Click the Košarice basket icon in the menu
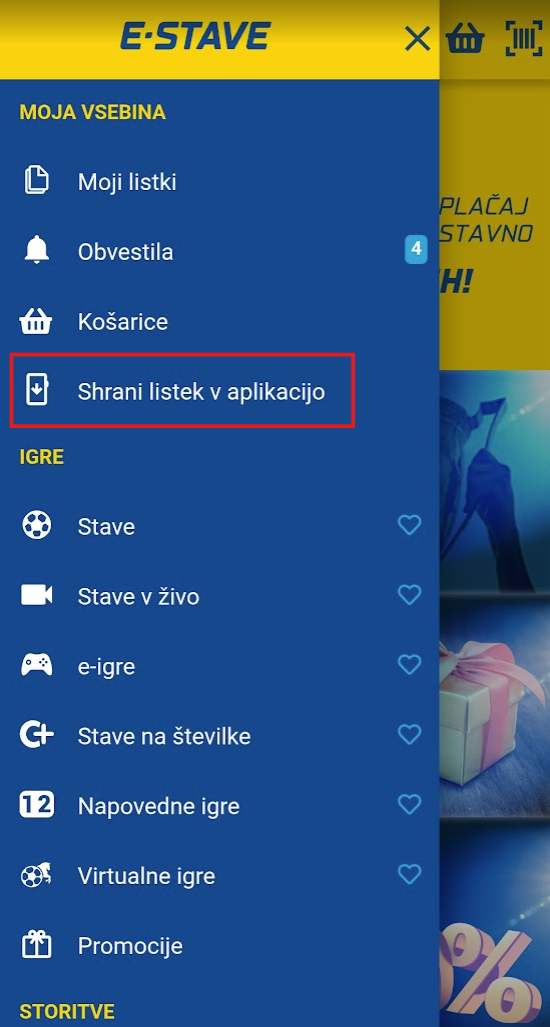Screen dimensions: 550x1027 37,322
